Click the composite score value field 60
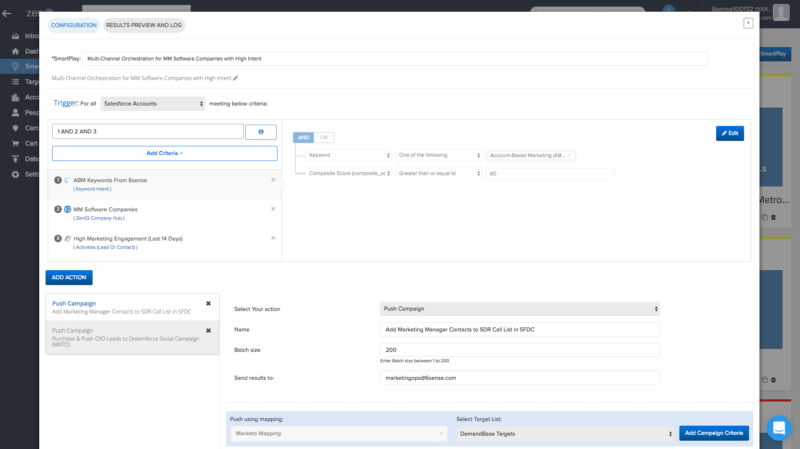This screenshot has height=449, width=800. point(550,174)
